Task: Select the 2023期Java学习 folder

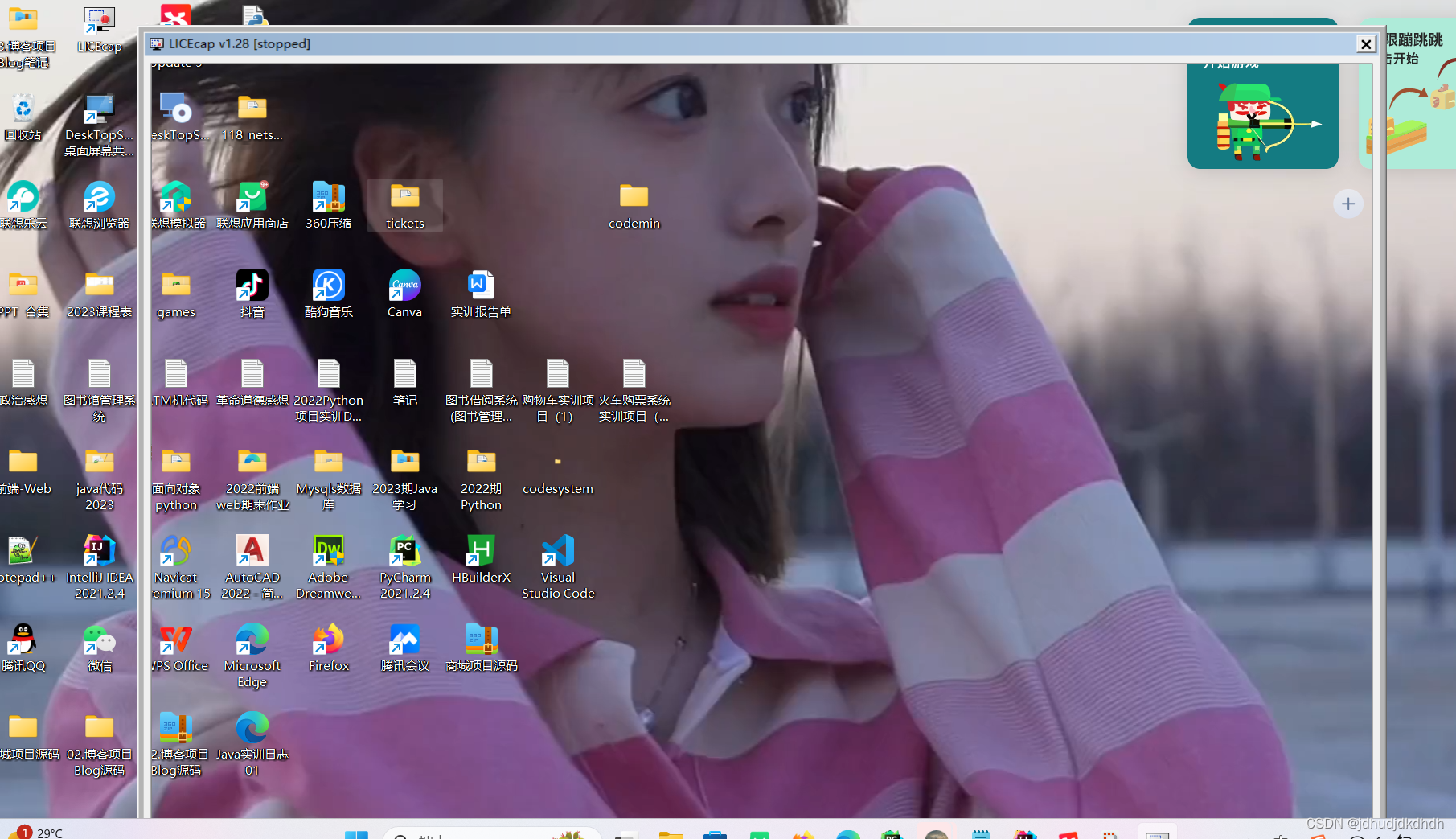Action: click(x=405, y=479)
